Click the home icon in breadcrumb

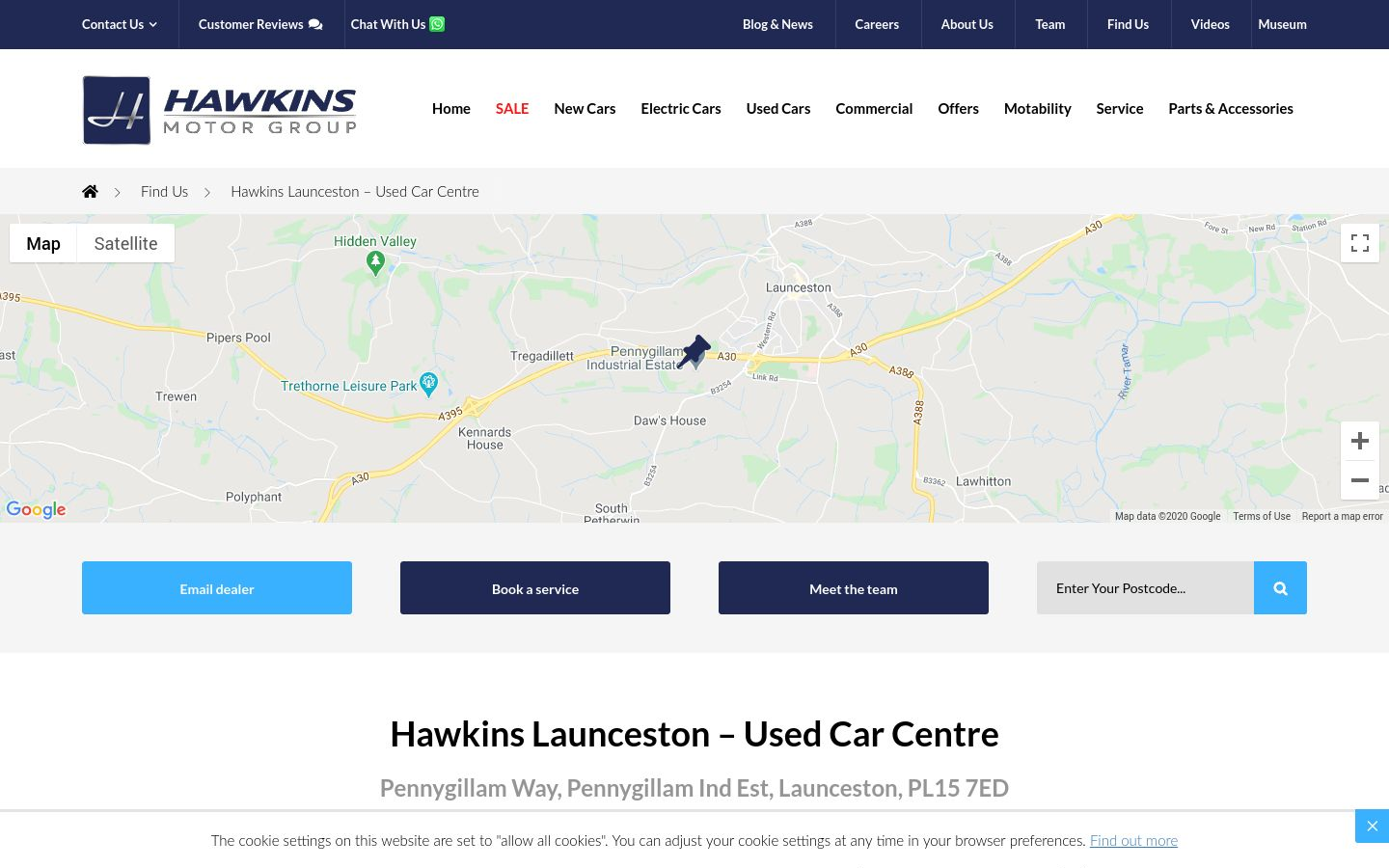pyautogui.click(x=90, y=191)
